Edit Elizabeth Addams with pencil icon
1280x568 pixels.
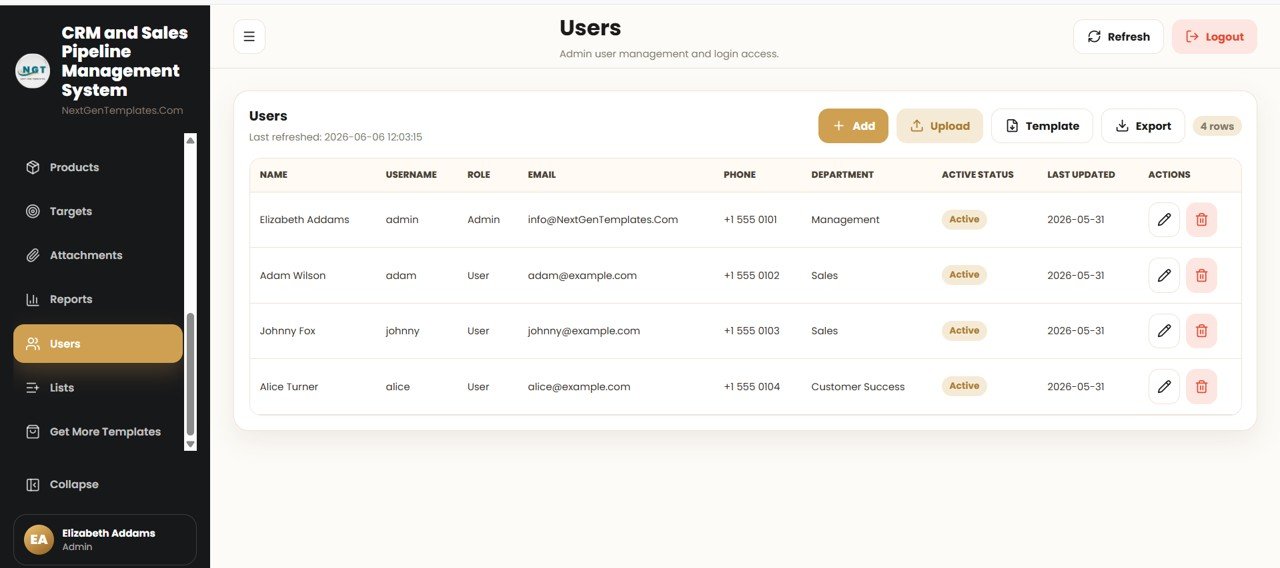(x=1164, y=219)
